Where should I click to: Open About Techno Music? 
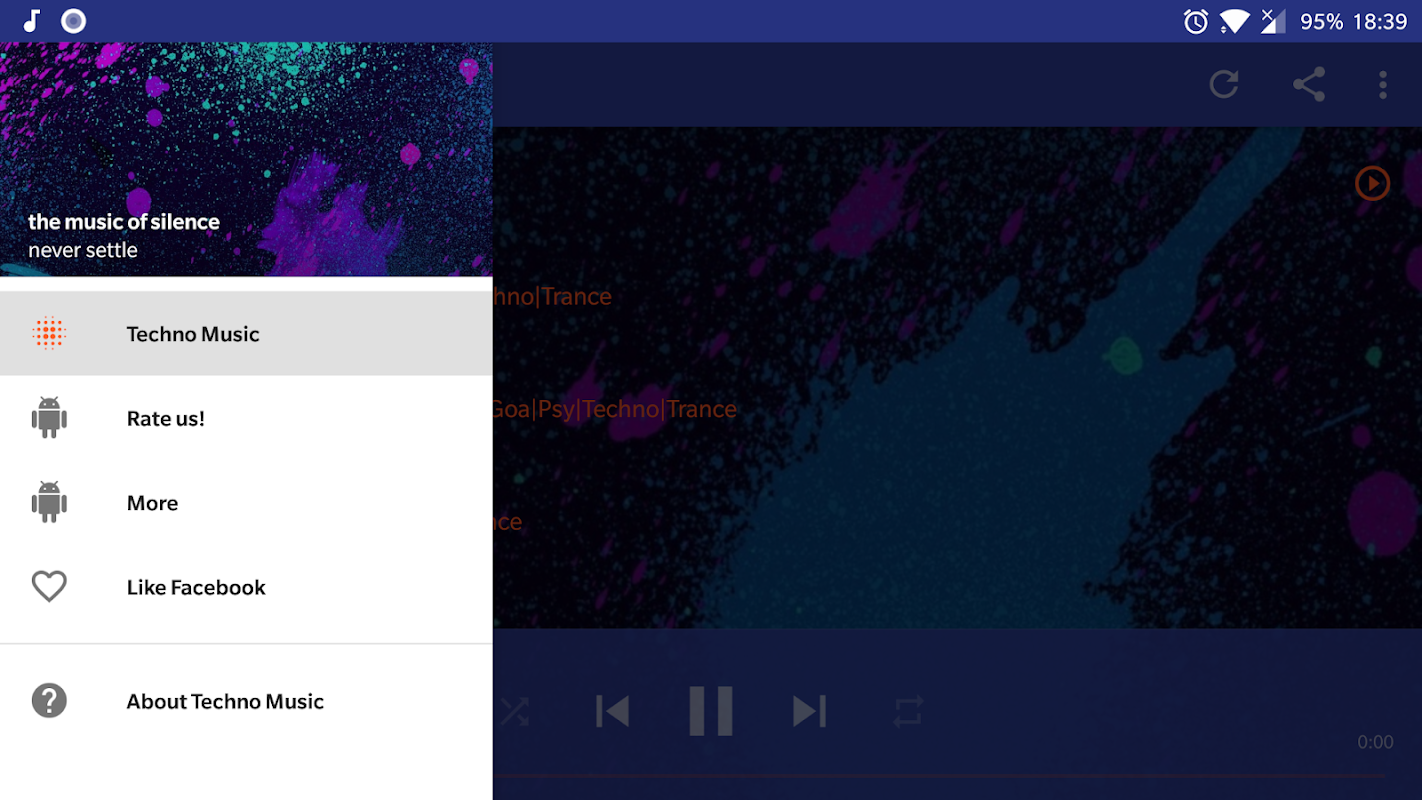coord(246,701)
